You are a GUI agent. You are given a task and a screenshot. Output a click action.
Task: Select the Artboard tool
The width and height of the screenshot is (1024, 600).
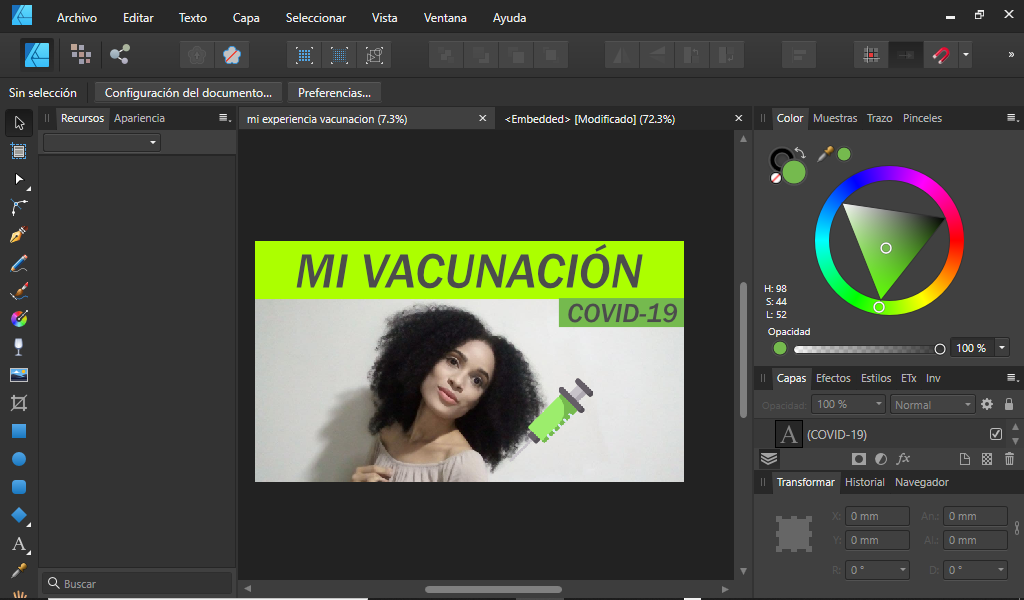tap(19, 151)
